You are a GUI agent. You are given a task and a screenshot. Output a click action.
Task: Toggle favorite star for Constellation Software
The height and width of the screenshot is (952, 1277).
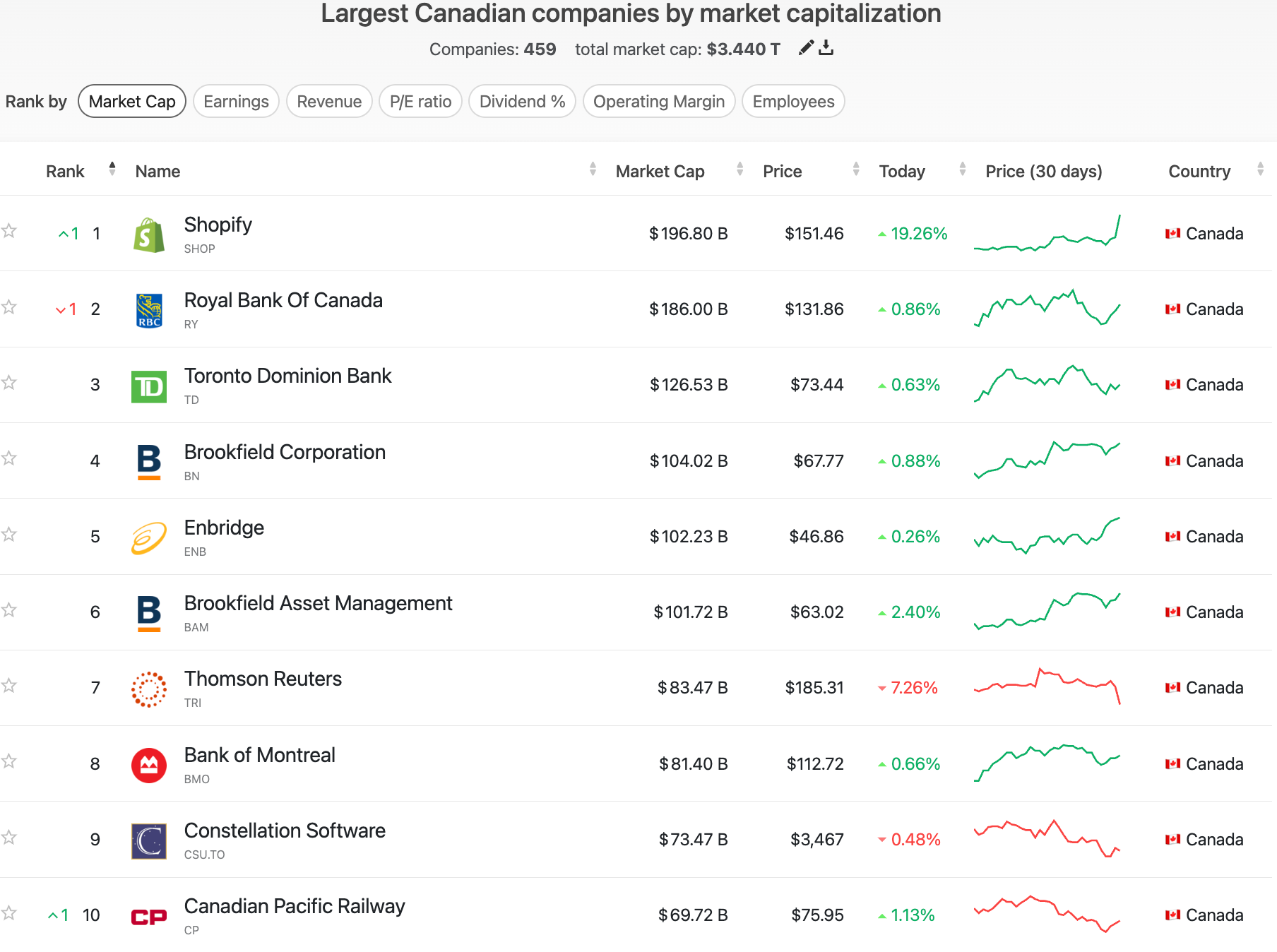[x=8, y=837]
